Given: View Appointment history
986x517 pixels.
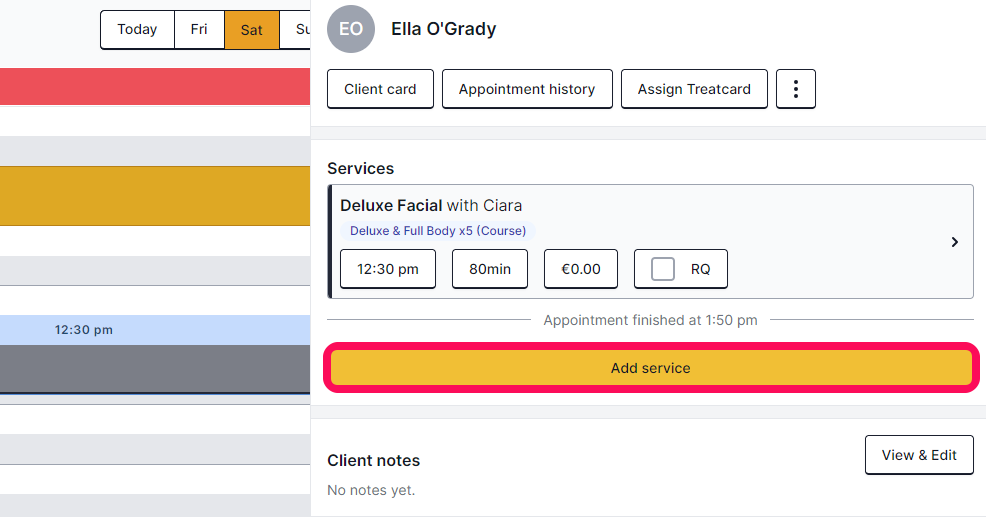Looking at the screenshot, I should tap(527, 89).
